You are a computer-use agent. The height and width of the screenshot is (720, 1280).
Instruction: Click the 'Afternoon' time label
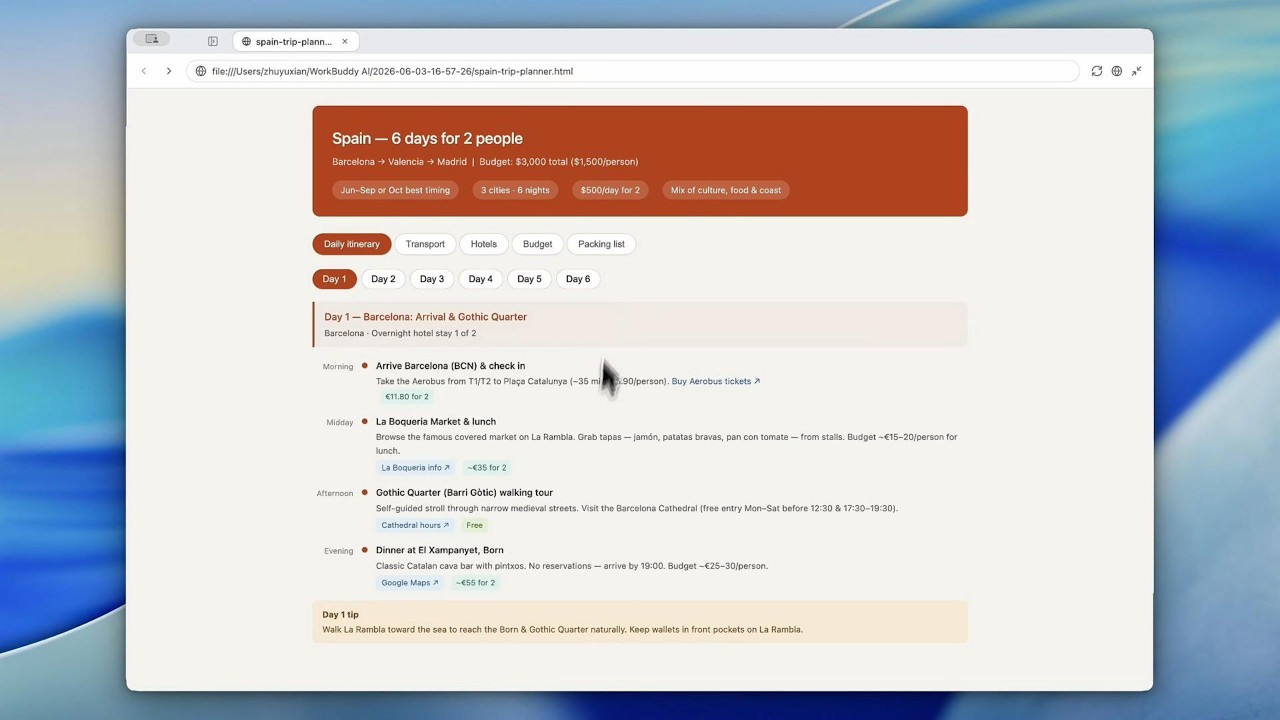point(335,493)
